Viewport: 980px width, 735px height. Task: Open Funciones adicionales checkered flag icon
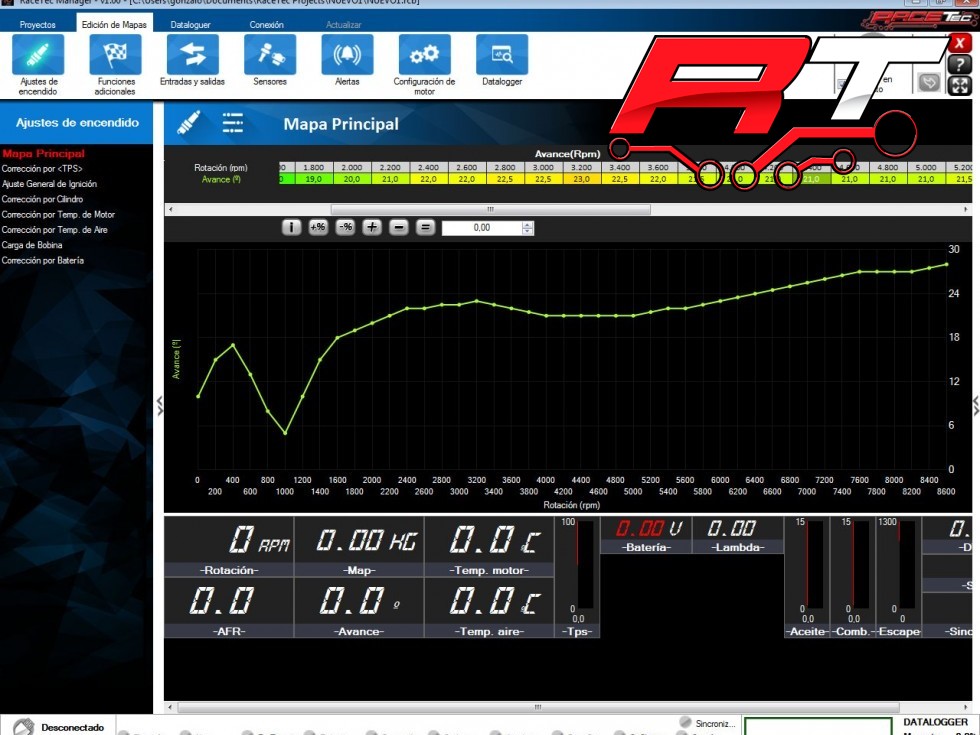point(116,55)
